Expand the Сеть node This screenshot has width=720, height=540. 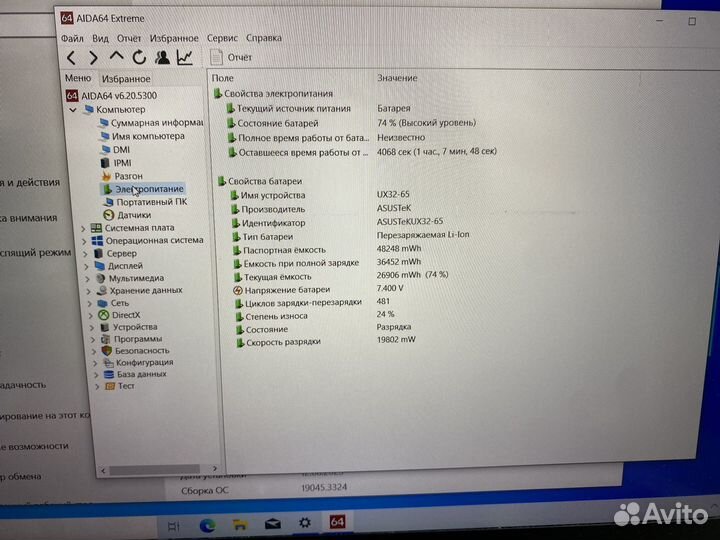click(x=90, y=303)
